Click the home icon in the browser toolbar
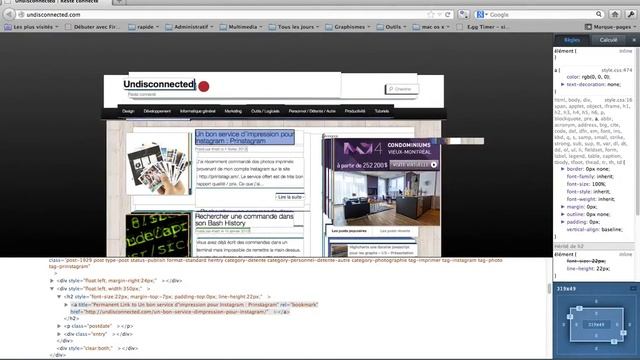The image size is (640, 360). click(x=615, y=14)
